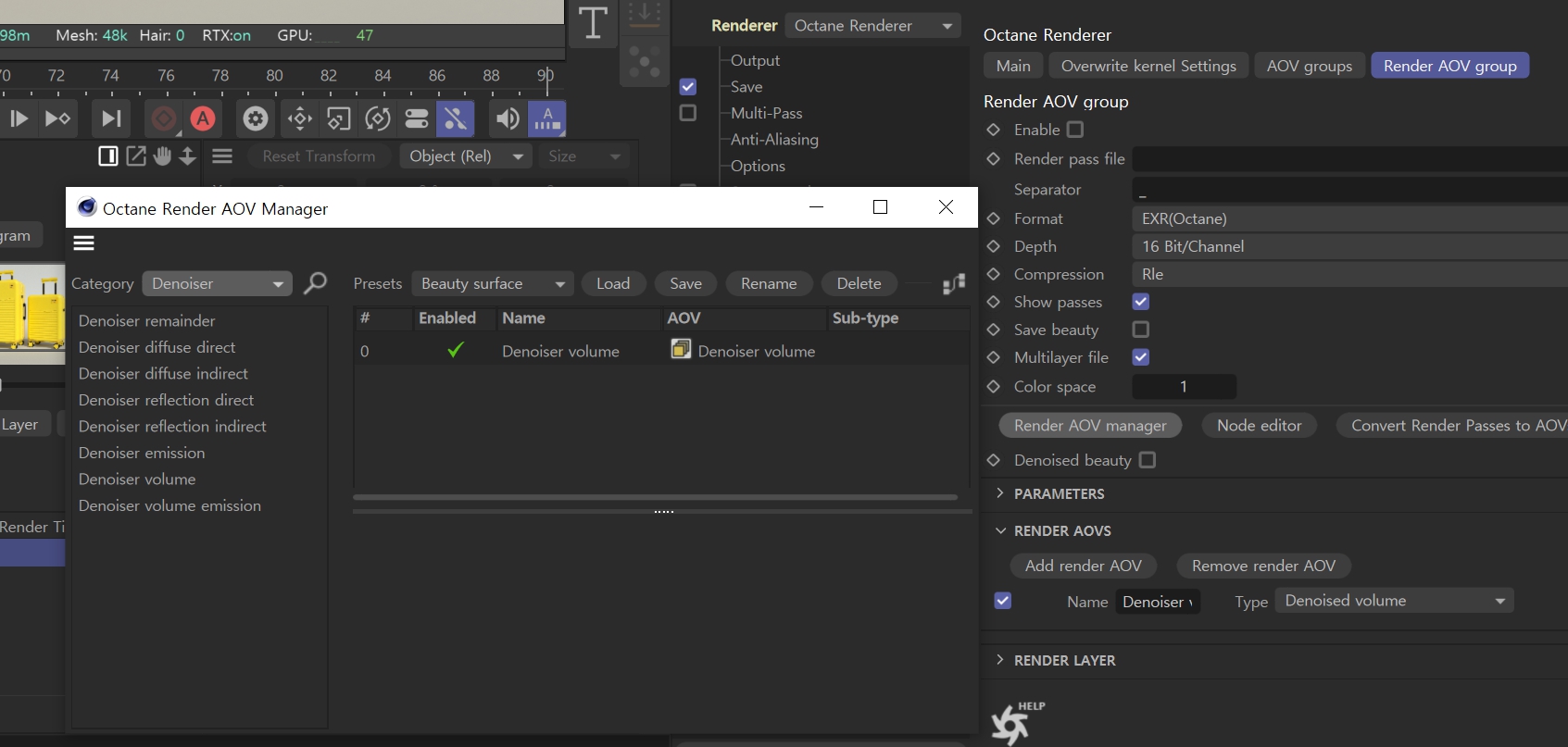Toggle Denoised beauty checkbox
1568x747 pixels.
click(x=1148, y=460)
